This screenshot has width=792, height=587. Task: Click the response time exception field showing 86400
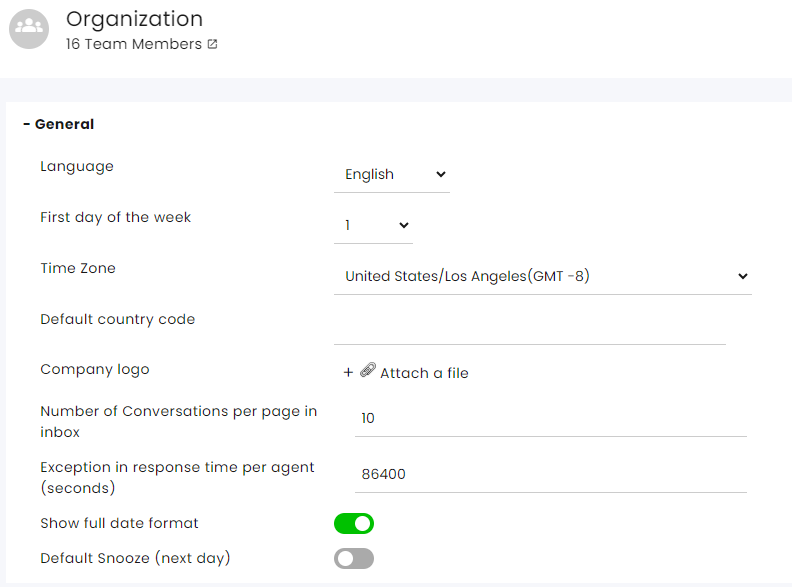pyautogui.click(x=551, y=475)
